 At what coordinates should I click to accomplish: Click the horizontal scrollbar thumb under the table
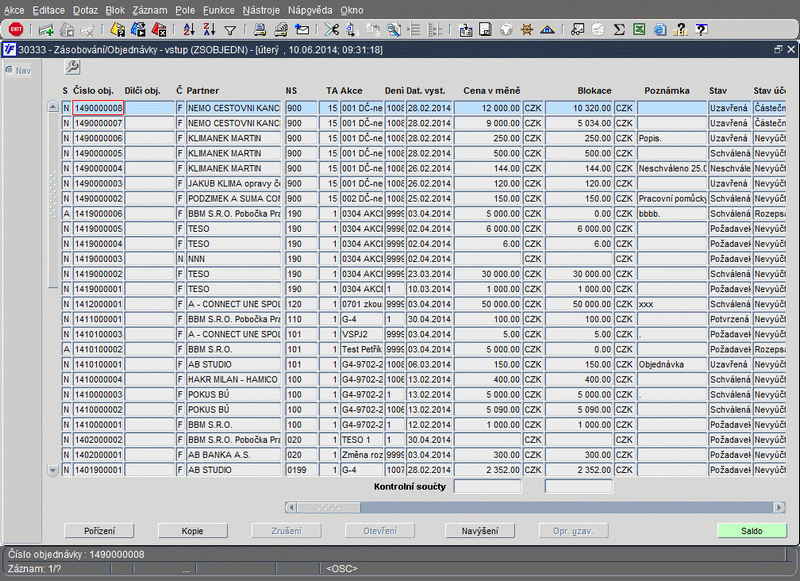(329, 508)
